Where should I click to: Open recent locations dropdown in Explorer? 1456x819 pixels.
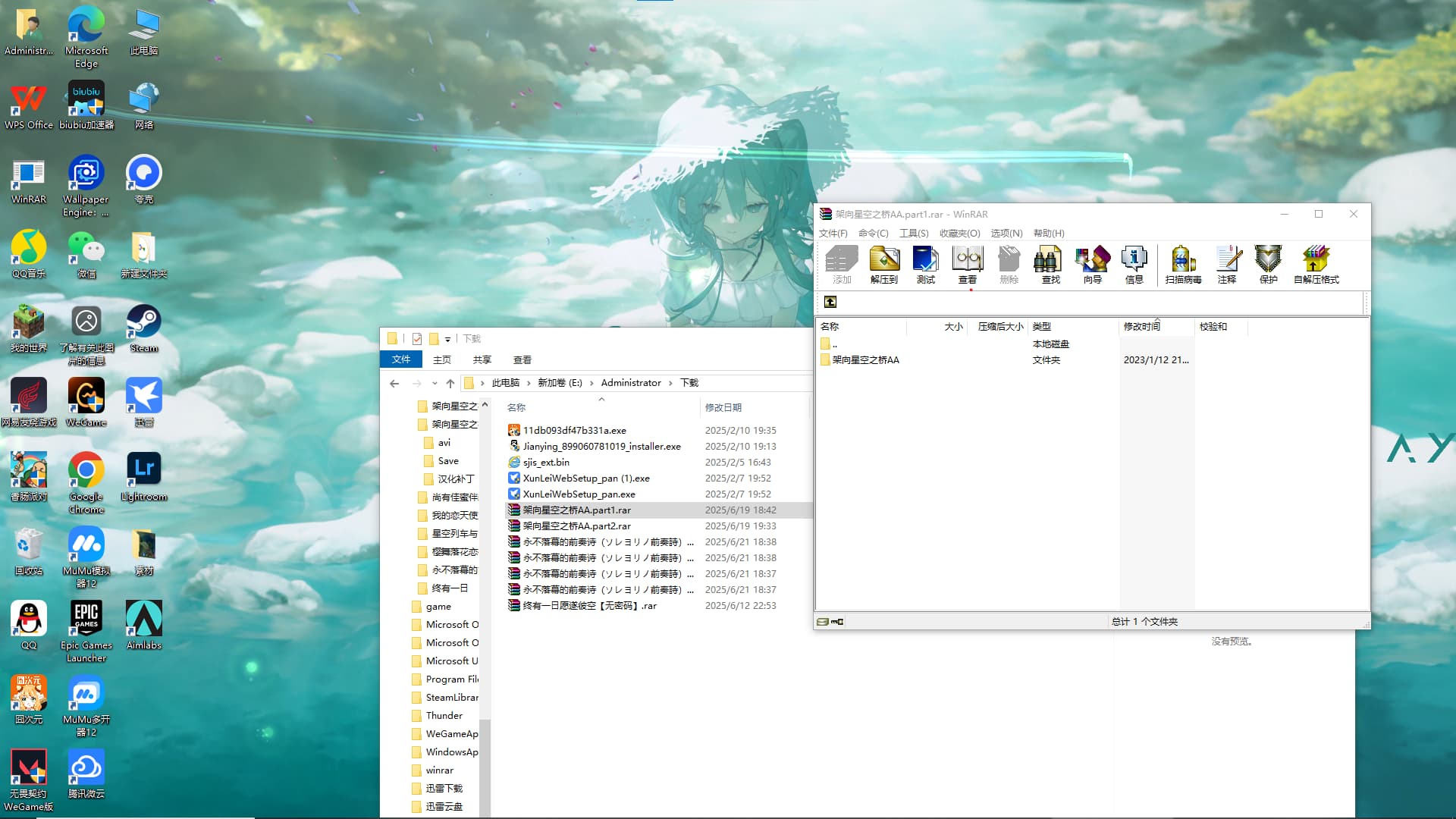435,383
